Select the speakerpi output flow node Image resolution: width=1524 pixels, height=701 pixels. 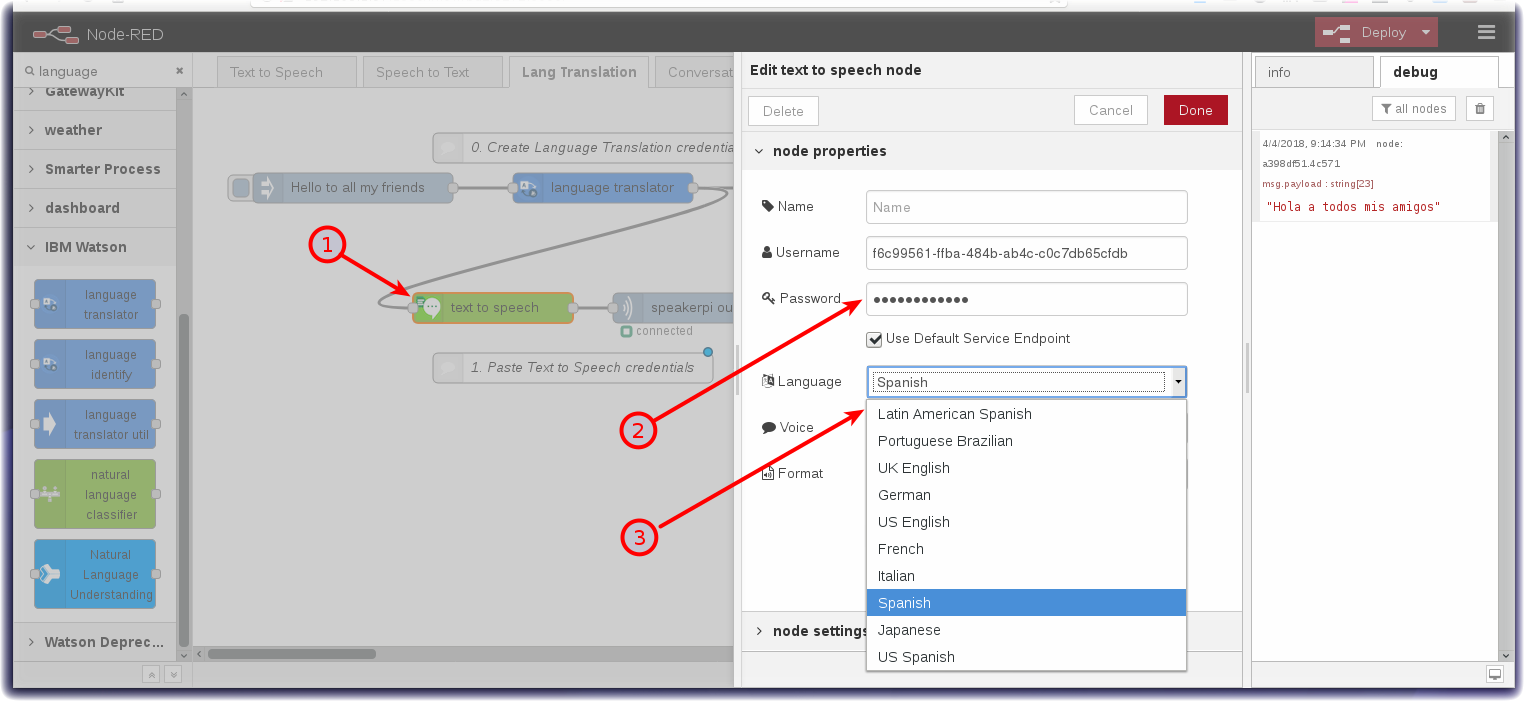(673, 308)
